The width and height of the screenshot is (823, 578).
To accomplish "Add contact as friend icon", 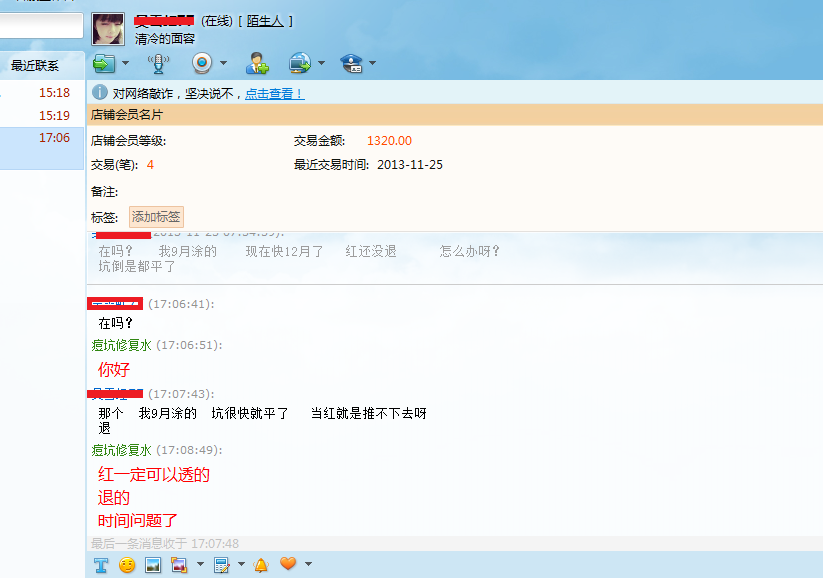I will [257, 64].
